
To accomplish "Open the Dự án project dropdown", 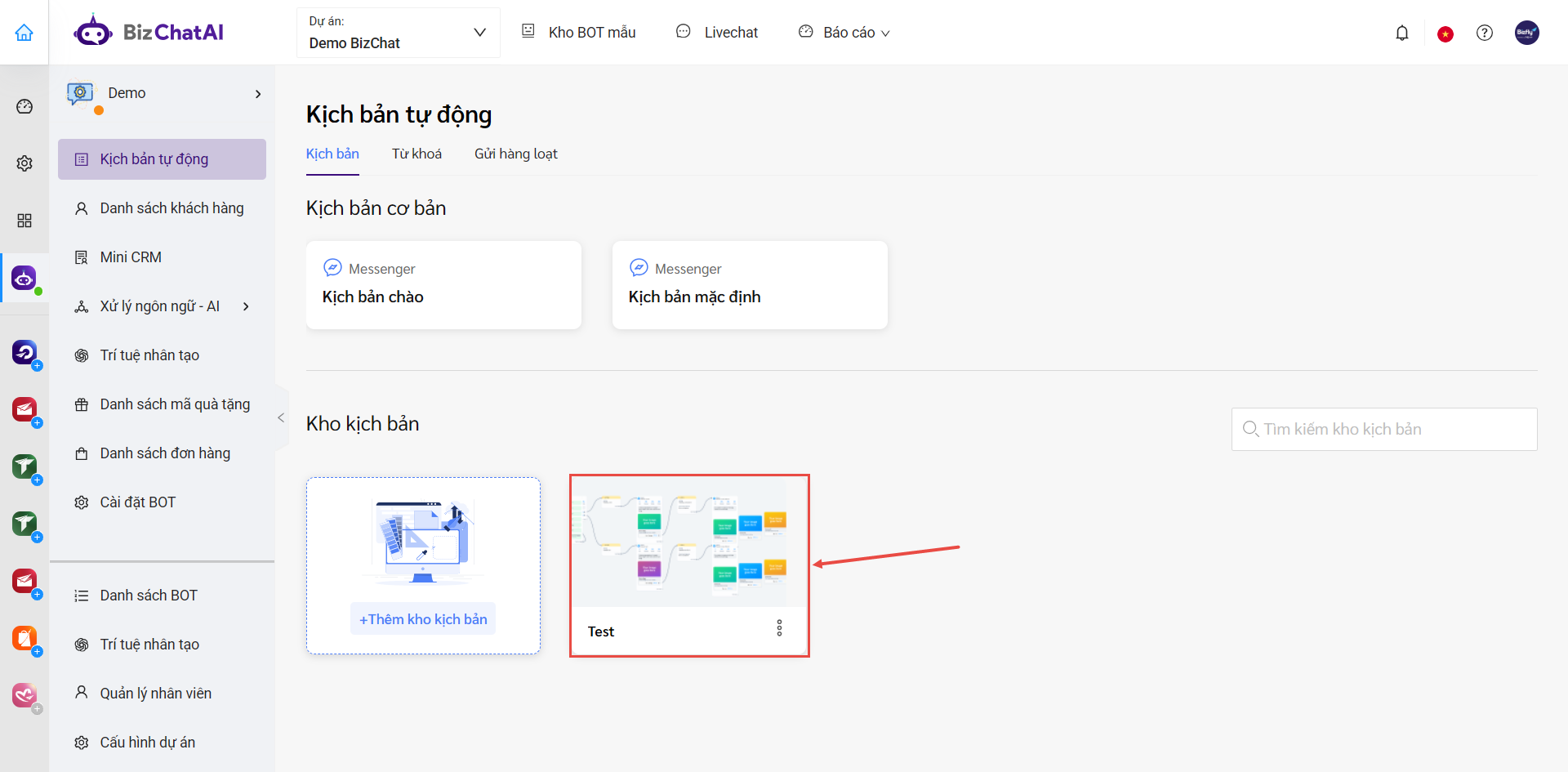I will 398,33.
